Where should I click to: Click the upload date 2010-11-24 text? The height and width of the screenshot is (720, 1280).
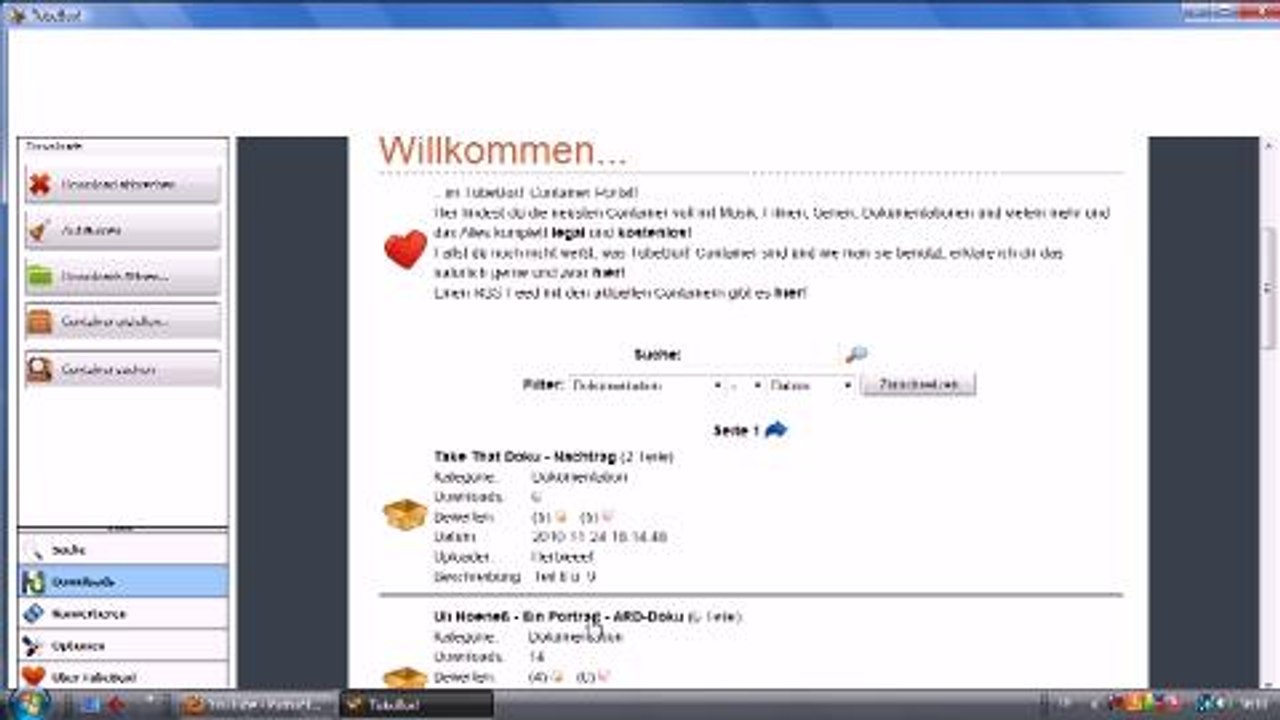tap(599, 537)
